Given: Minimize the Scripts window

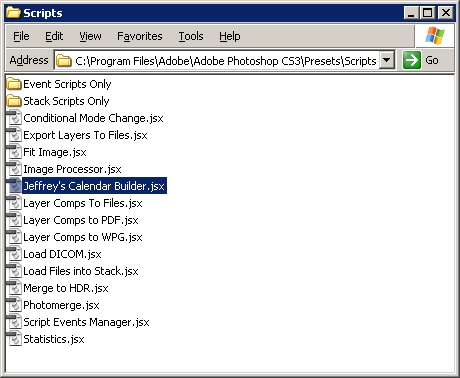Looking at the screenshot, I should (411, 13).
